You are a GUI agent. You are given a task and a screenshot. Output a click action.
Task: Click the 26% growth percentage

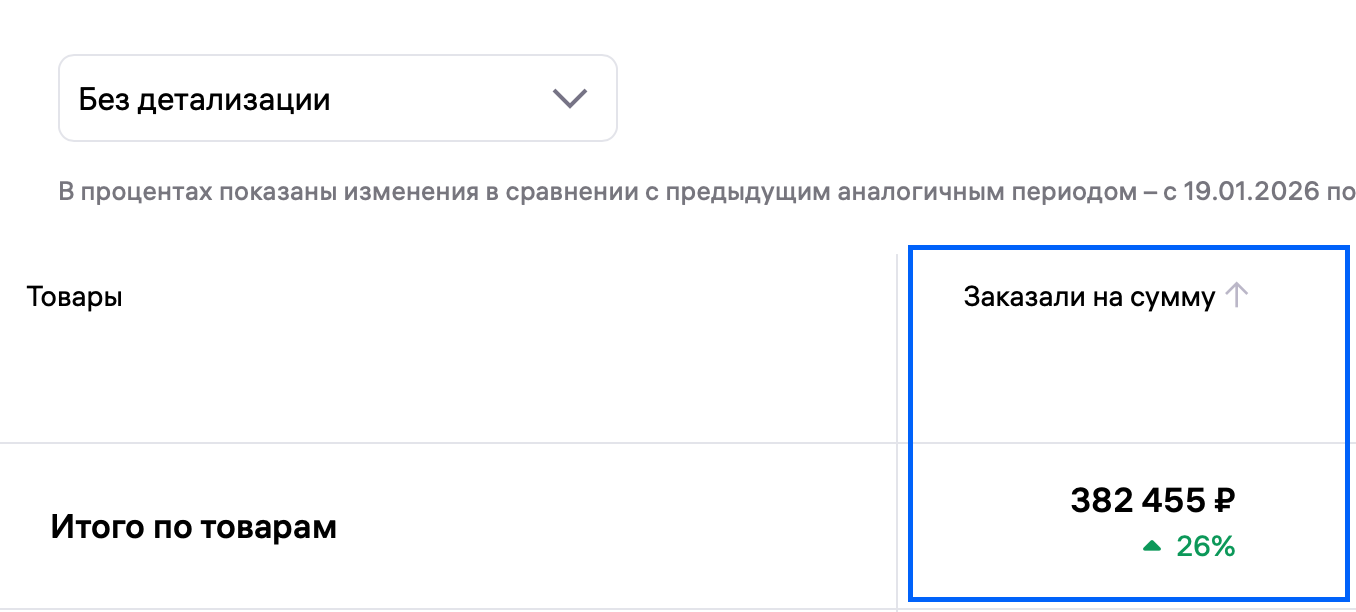click(1205, 546)
